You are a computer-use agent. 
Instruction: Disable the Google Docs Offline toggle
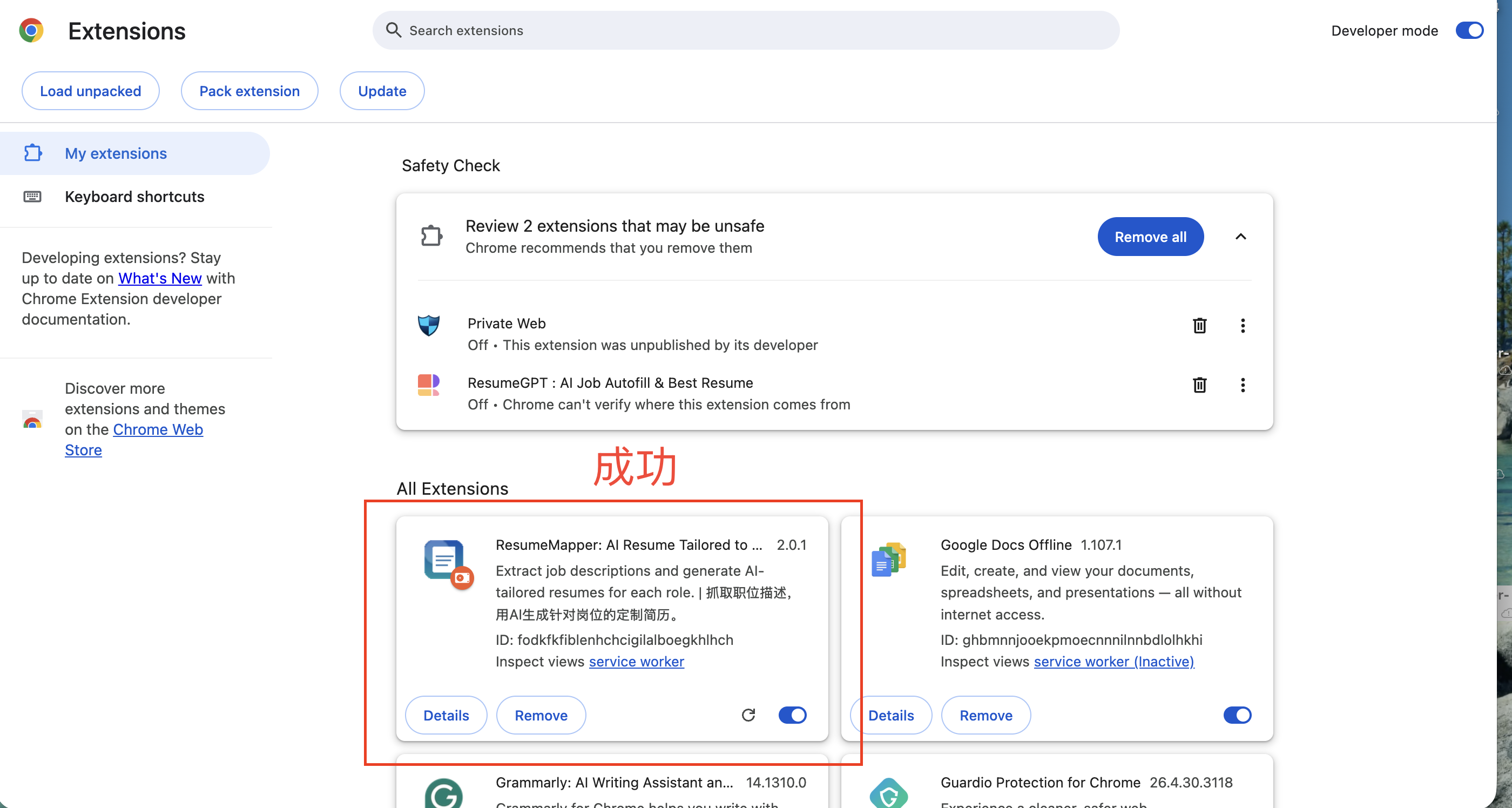[1237, 715]
